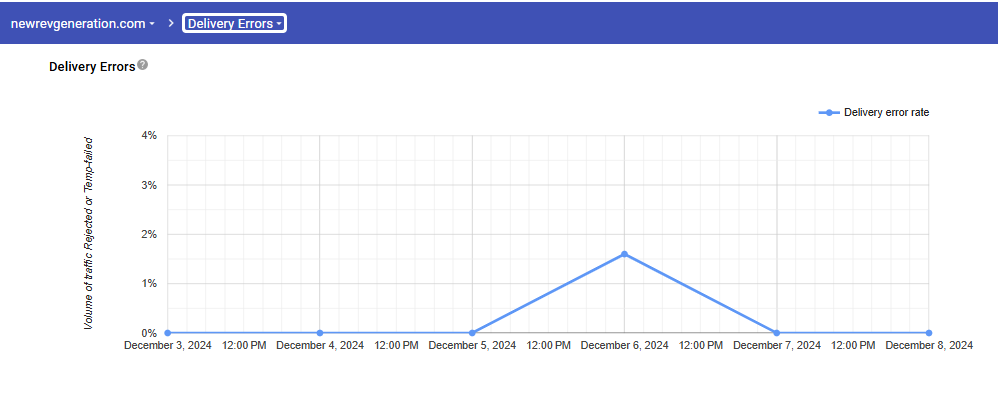
Task: Click the December 5, 2024 data point
Action: [x=472, y=333]
